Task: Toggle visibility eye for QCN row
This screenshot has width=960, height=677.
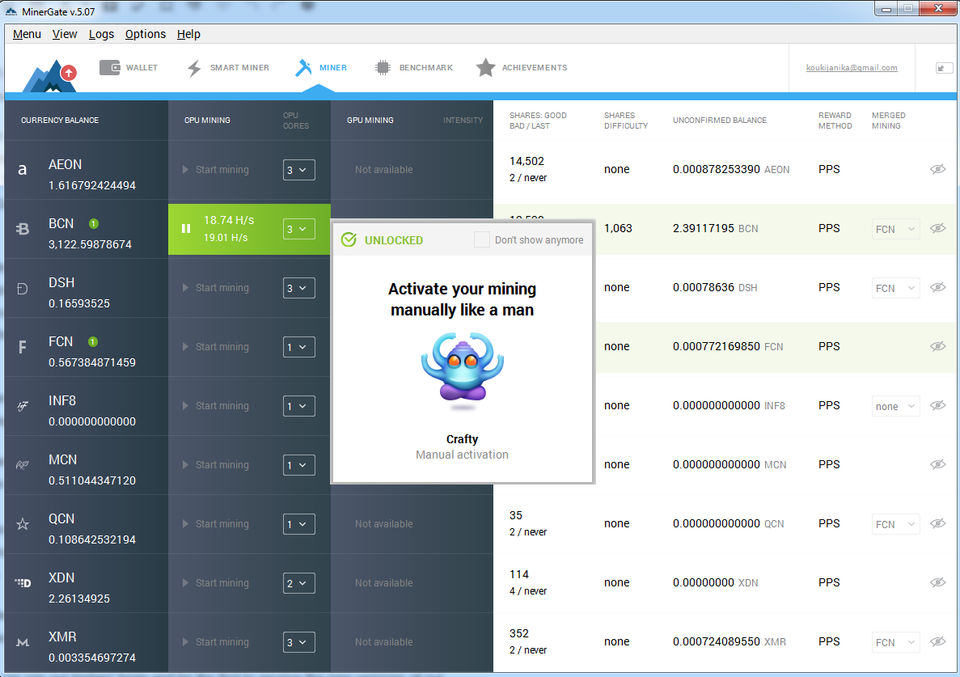Action: (937, 523)
